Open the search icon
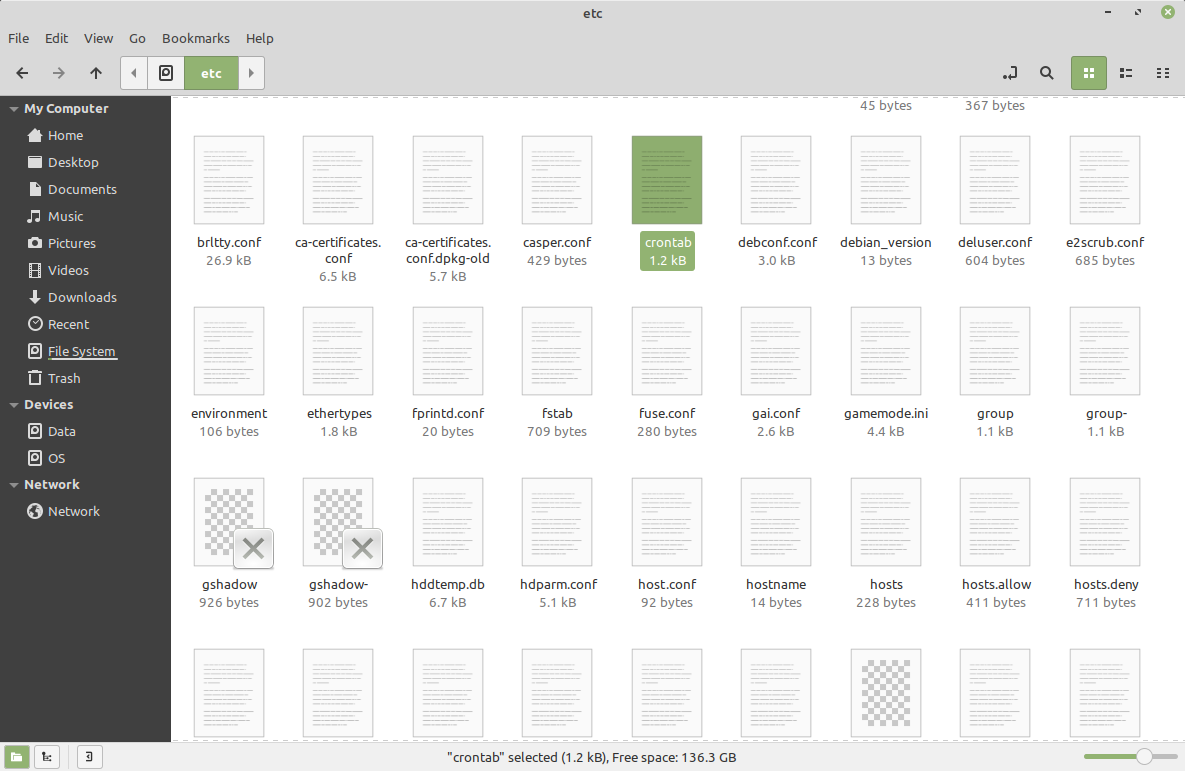Image resolution: width=1185 pixels, height=771 pixels. pyautogui.click(x=1047, y=73)
